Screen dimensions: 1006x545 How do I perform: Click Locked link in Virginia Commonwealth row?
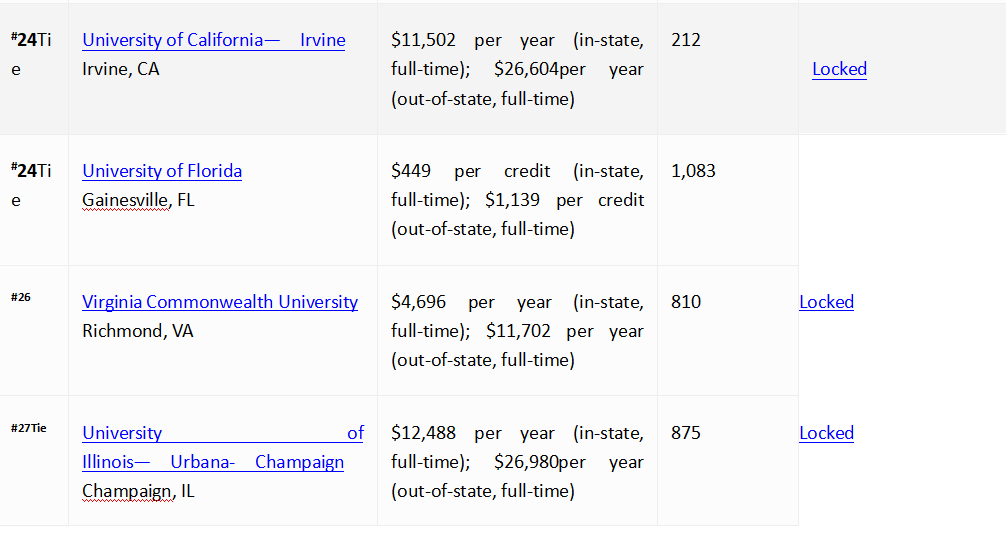click(826, 302)
